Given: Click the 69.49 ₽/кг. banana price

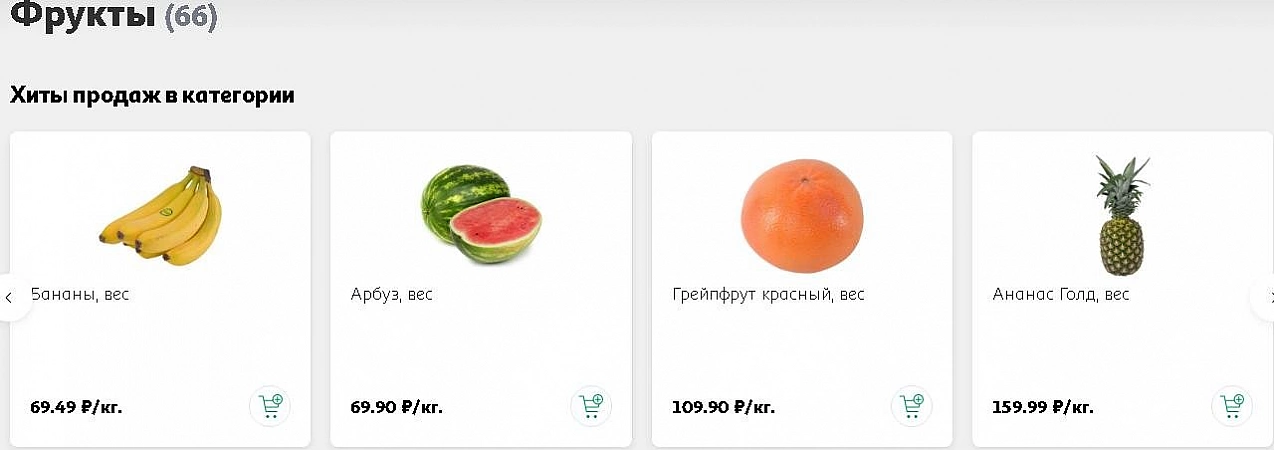Looking at the screenshot, I should click(x=76, y=407).
